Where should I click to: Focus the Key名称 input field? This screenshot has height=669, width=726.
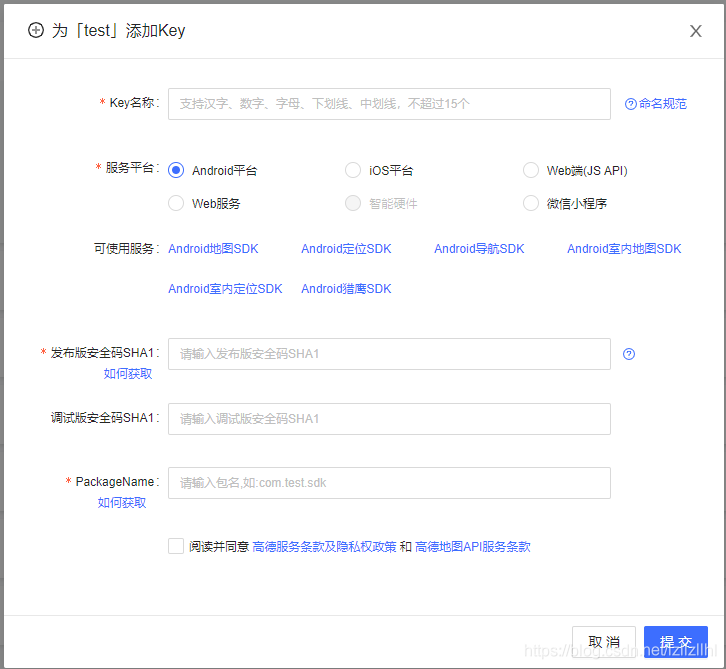389,104
